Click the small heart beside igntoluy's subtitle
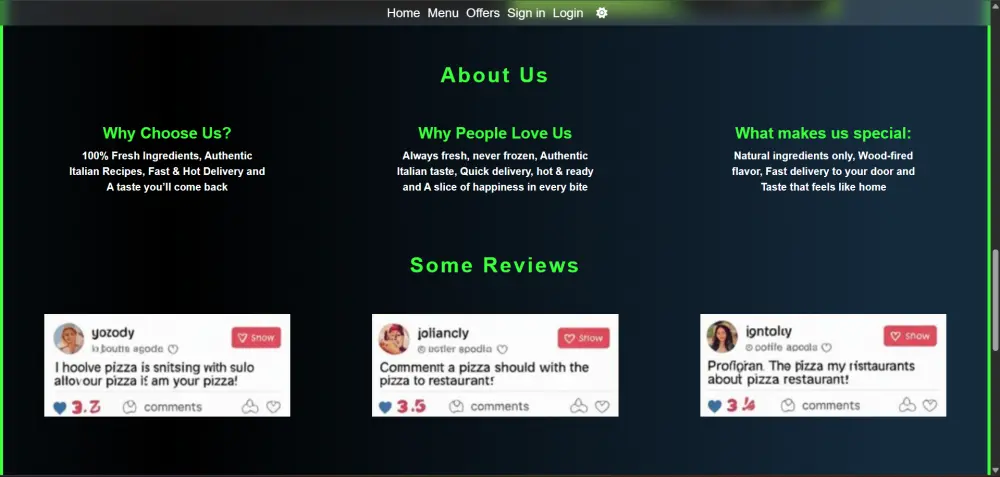 [827, 348]
